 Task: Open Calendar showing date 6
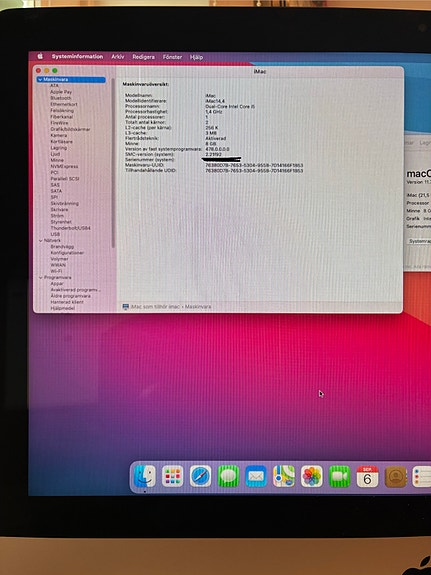368,476
